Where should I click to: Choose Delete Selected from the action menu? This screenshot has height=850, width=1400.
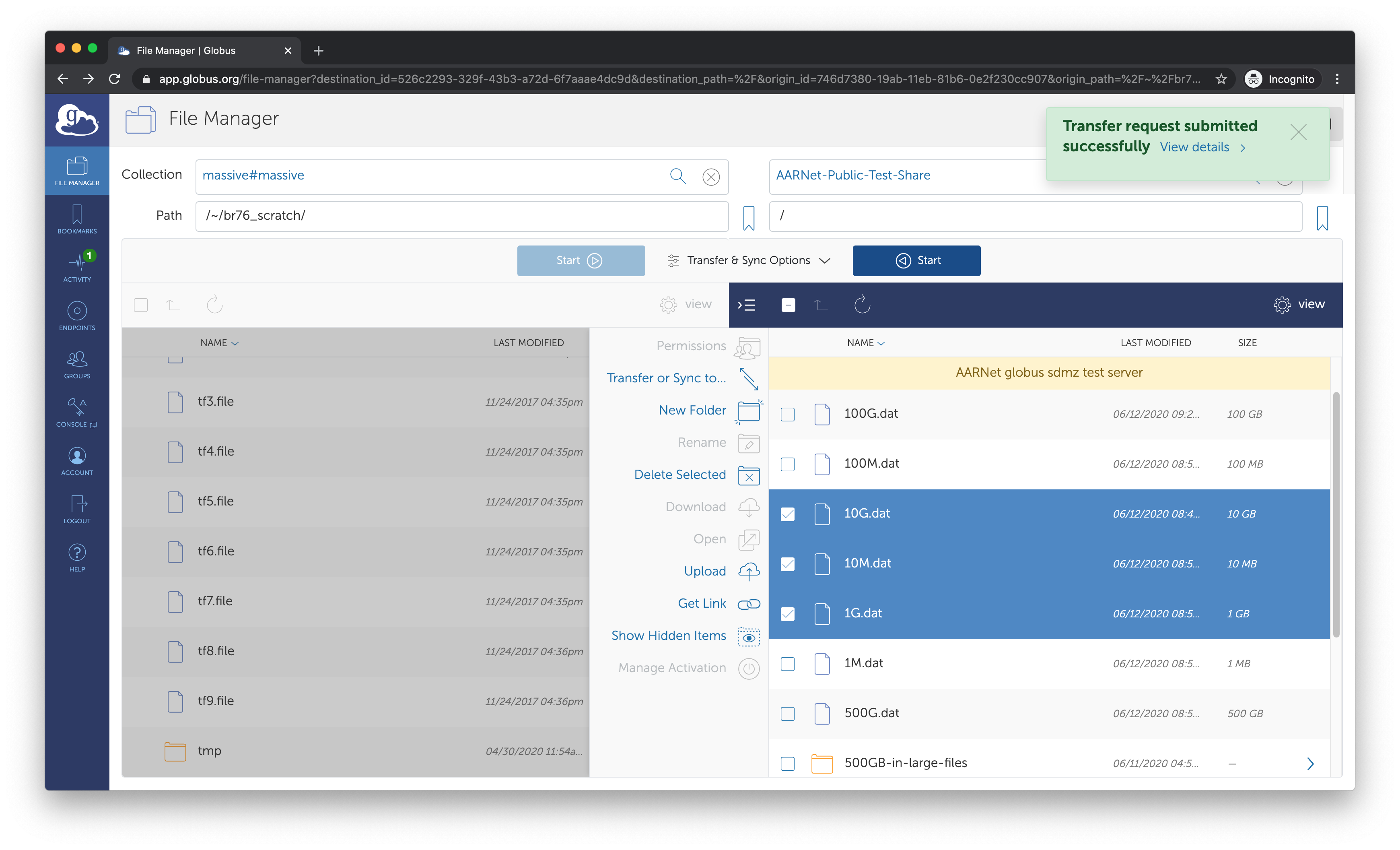(x=679, y=475)
